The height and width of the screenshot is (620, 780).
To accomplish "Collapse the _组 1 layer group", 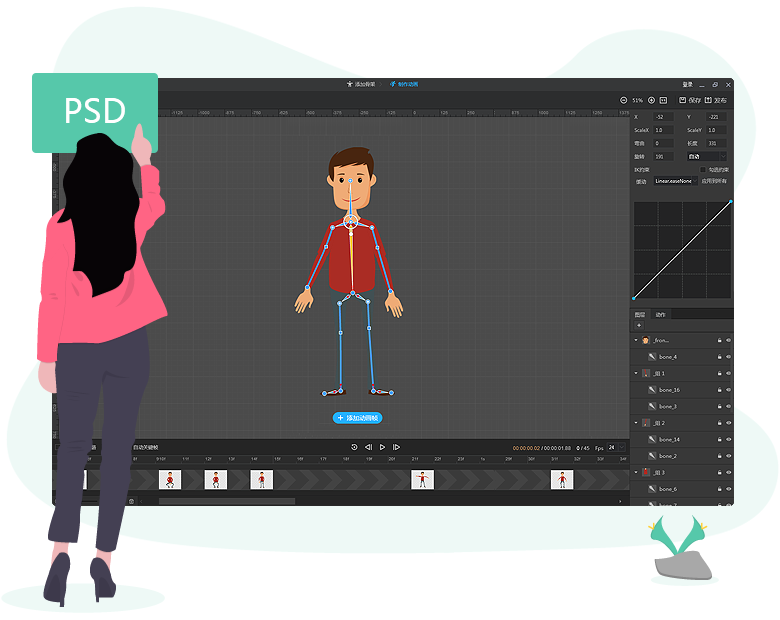I will tap(636, 373).
